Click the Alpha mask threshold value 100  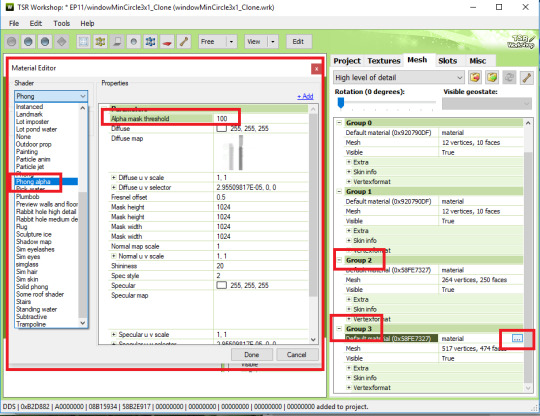(222, 118)
